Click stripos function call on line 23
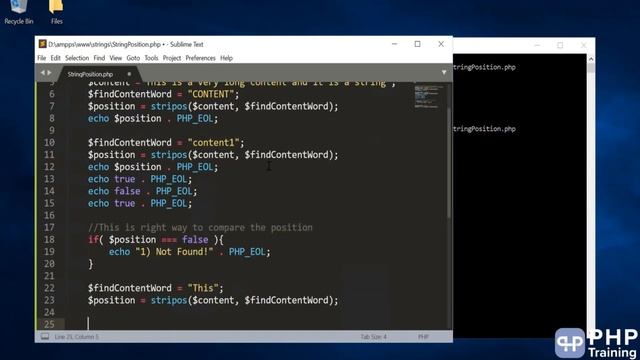The width and height of the screenshot is (640, 360). point(169,300)
